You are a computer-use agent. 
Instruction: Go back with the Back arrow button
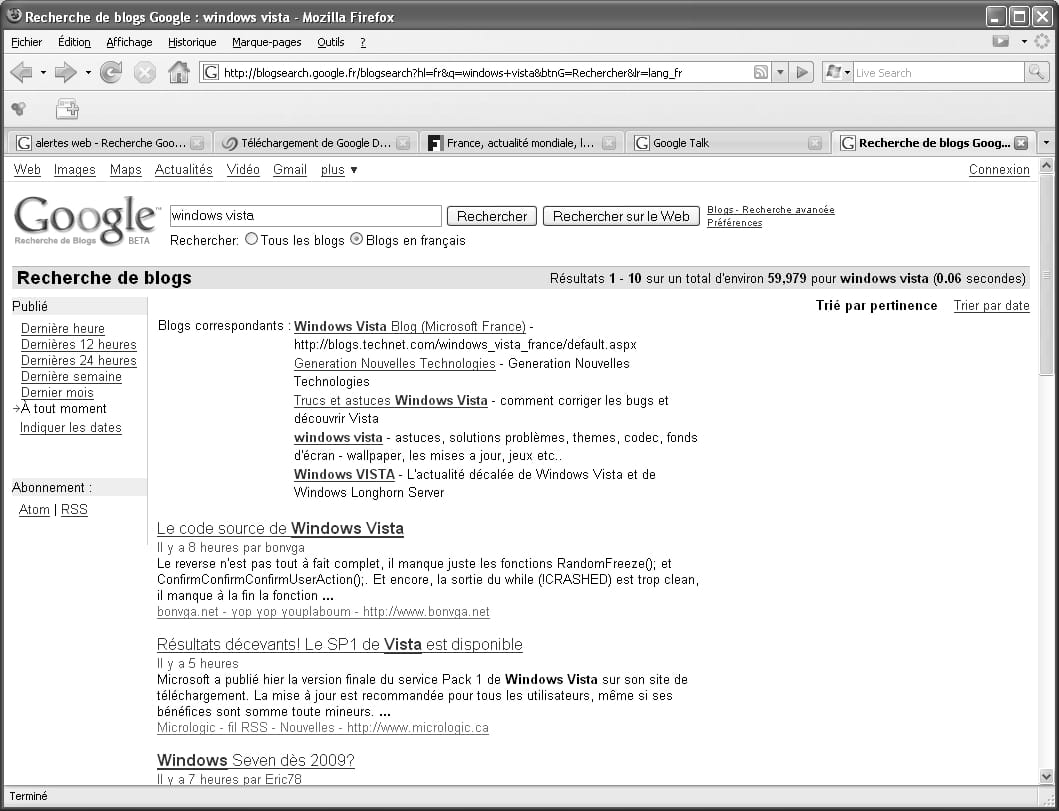pyautogui.click(x=21, y=72)
